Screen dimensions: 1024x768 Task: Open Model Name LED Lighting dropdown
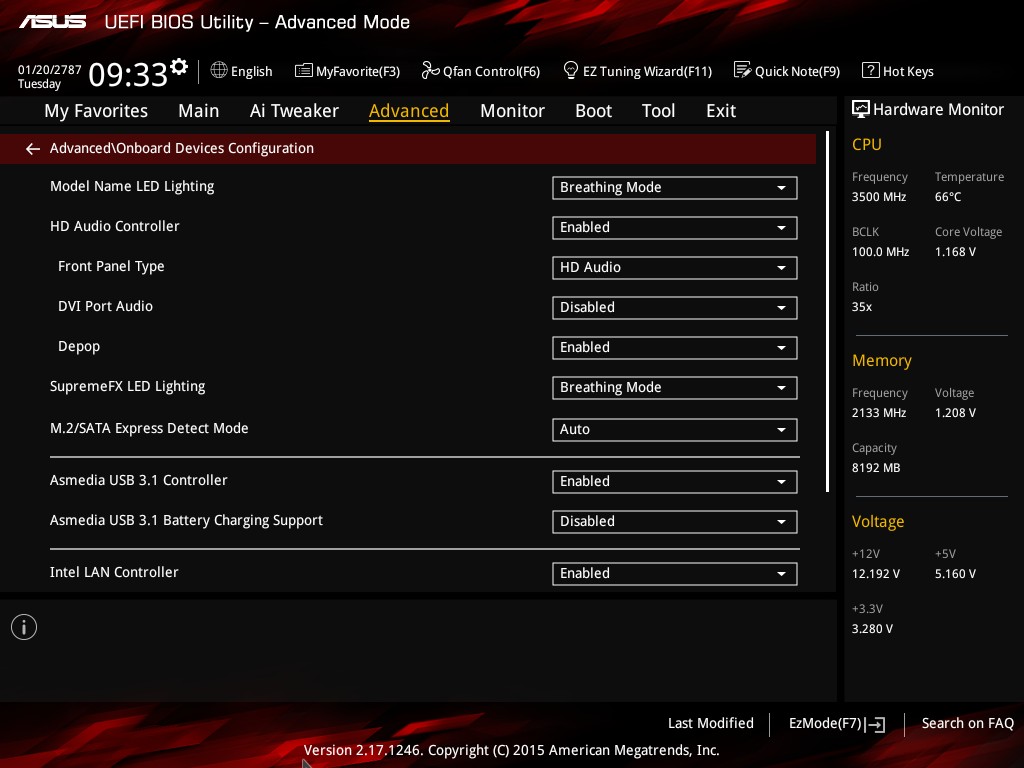point(674,187)
